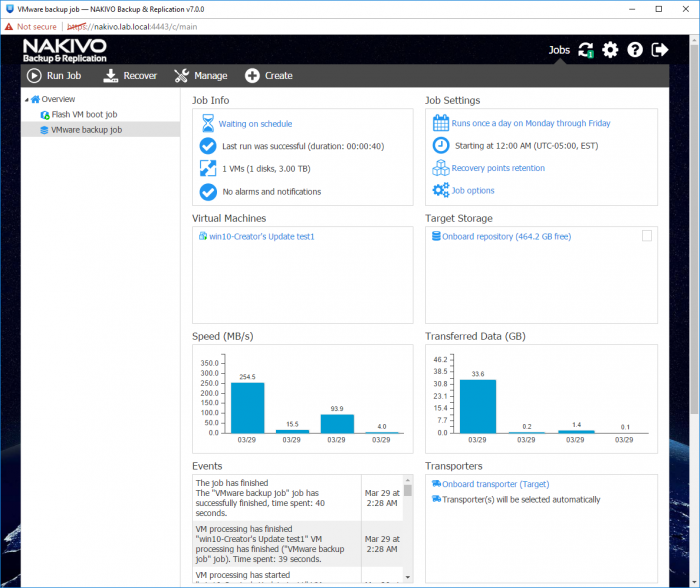Image resolution: width=700 pixels, height=588 pixels.
Task: Click the Events scrollbar down arrow
Action: (408, 577)
